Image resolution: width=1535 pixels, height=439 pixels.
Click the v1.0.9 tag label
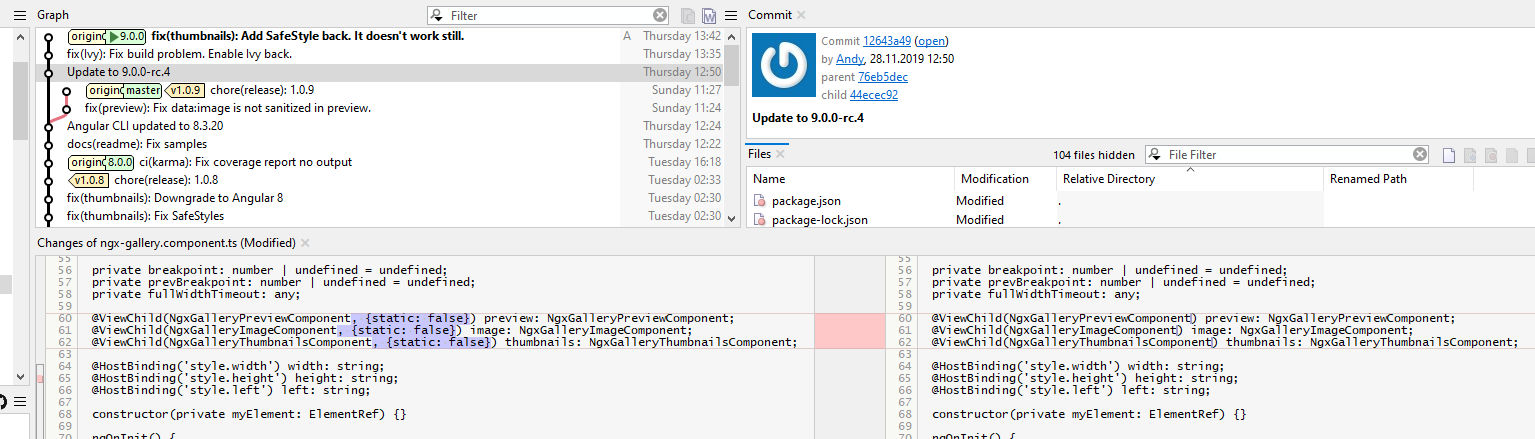(184, 90)
